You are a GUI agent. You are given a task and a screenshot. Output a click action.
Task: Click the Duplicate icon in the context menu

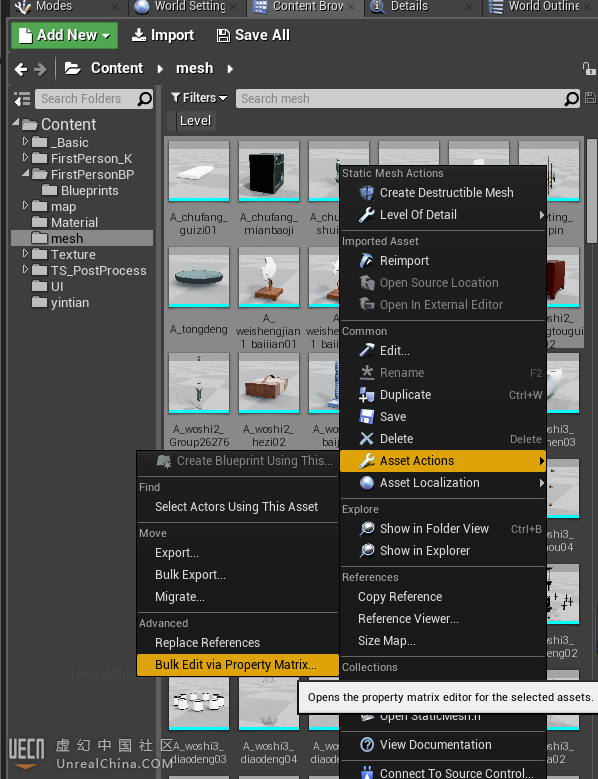[x=367, y=395]
